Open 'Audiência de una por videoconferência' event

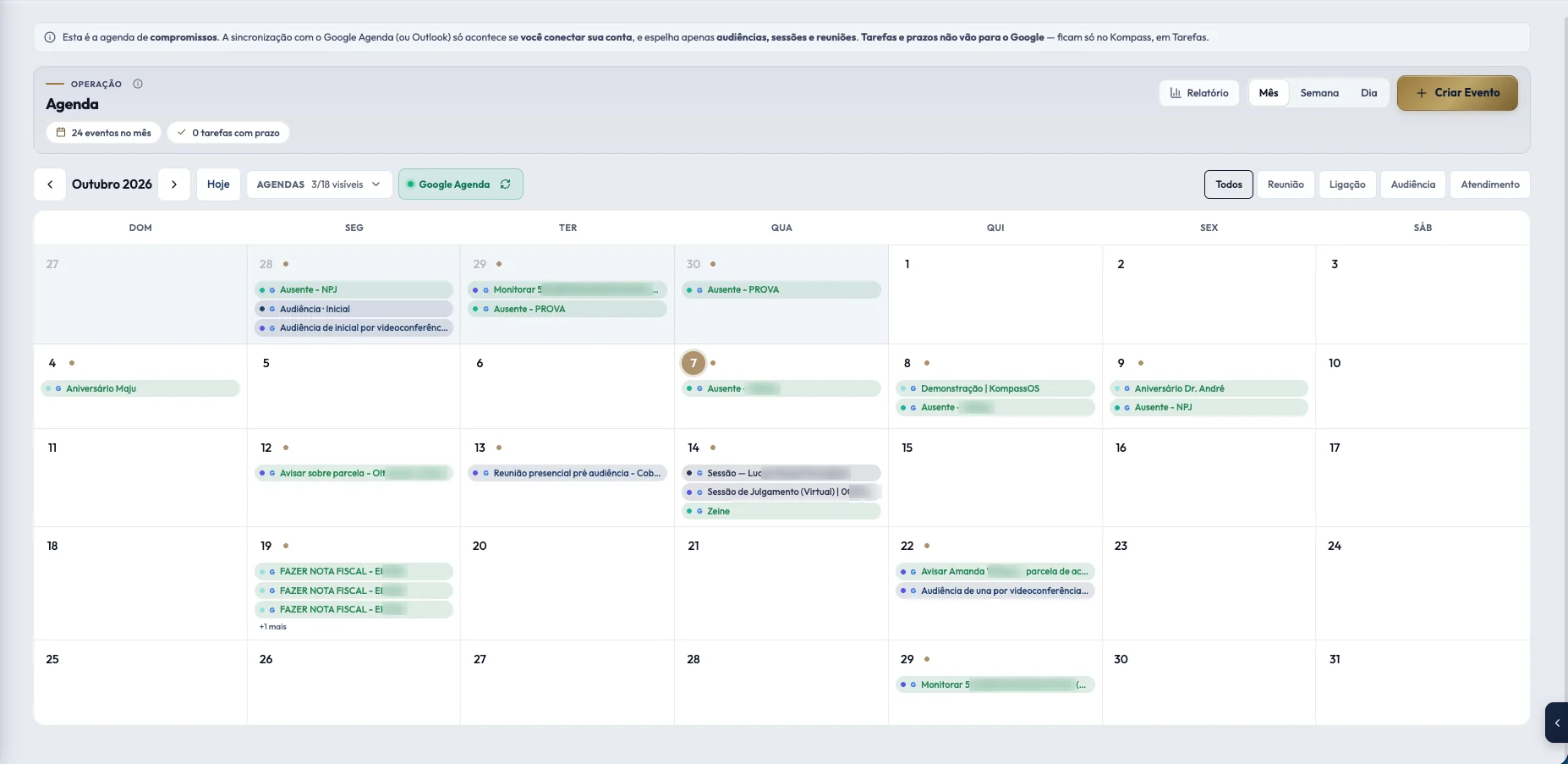995,591
